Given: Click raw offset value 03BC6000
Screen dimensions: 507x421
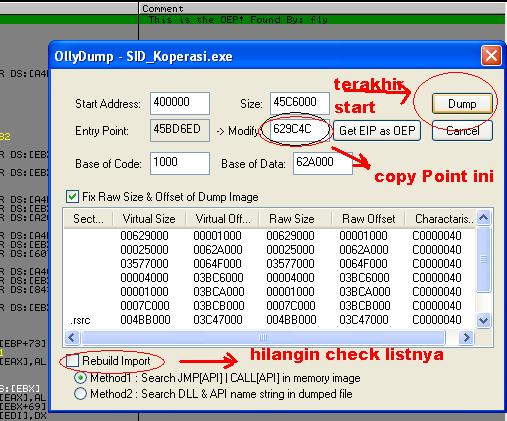Looking at the screenshot, I should tap(365, 278).
